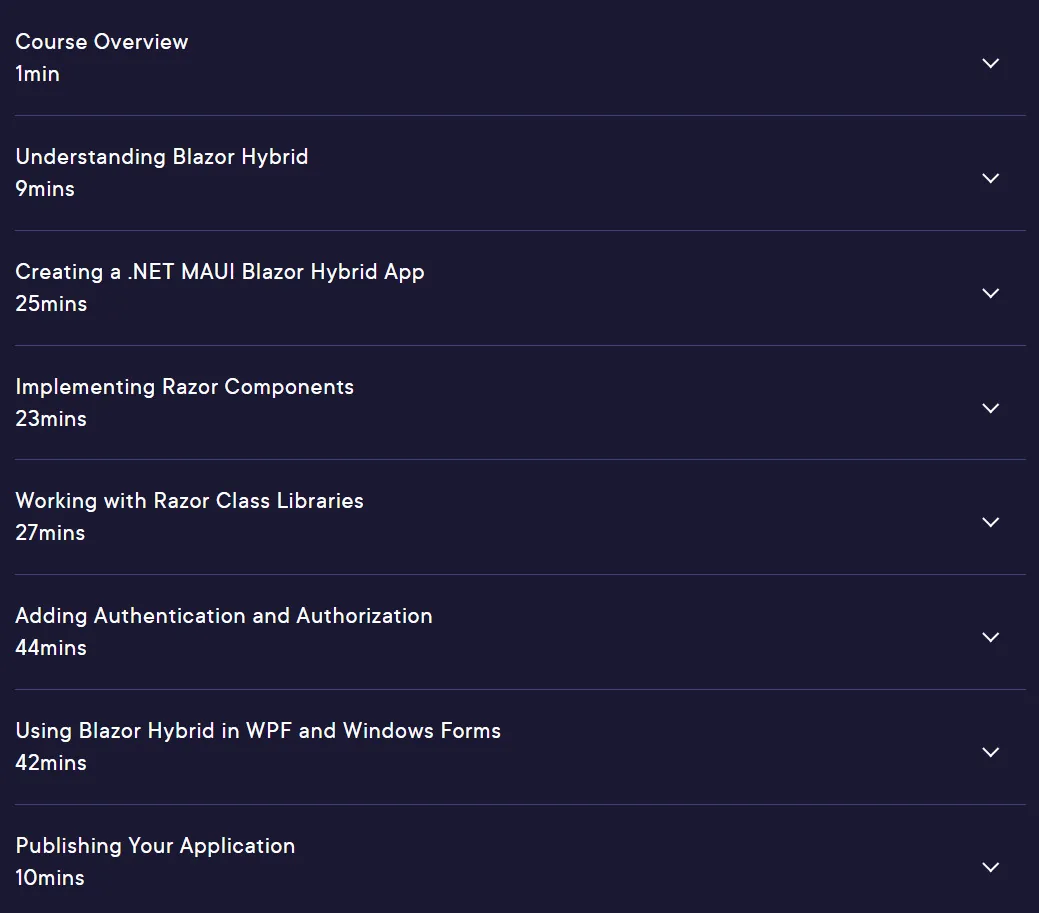
Task: Expand Using Blazor Hybrid in WPF chevron
Action: coord(991,752)
